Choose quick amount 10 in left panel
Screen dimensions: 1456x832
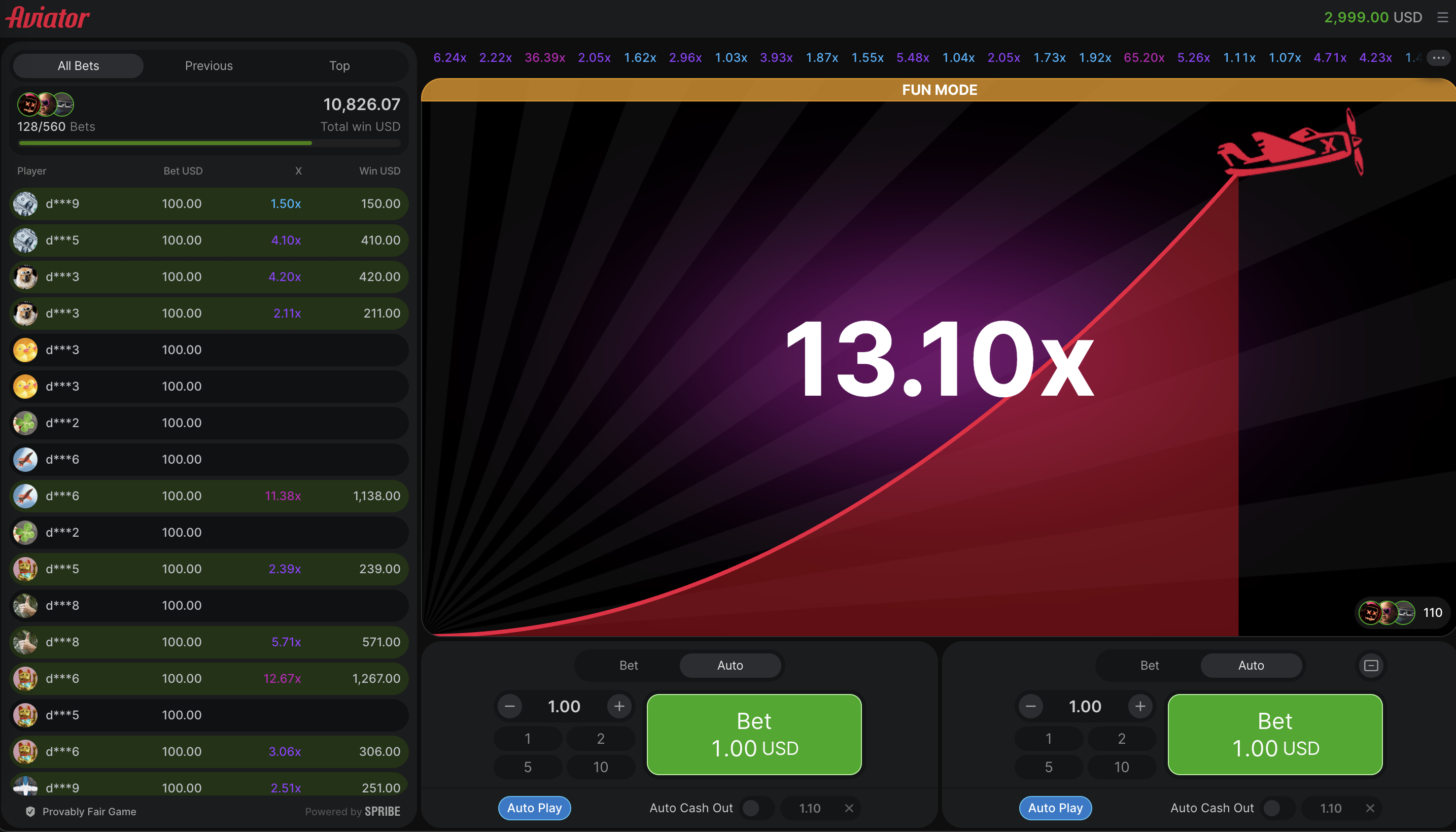coord(601,767)
